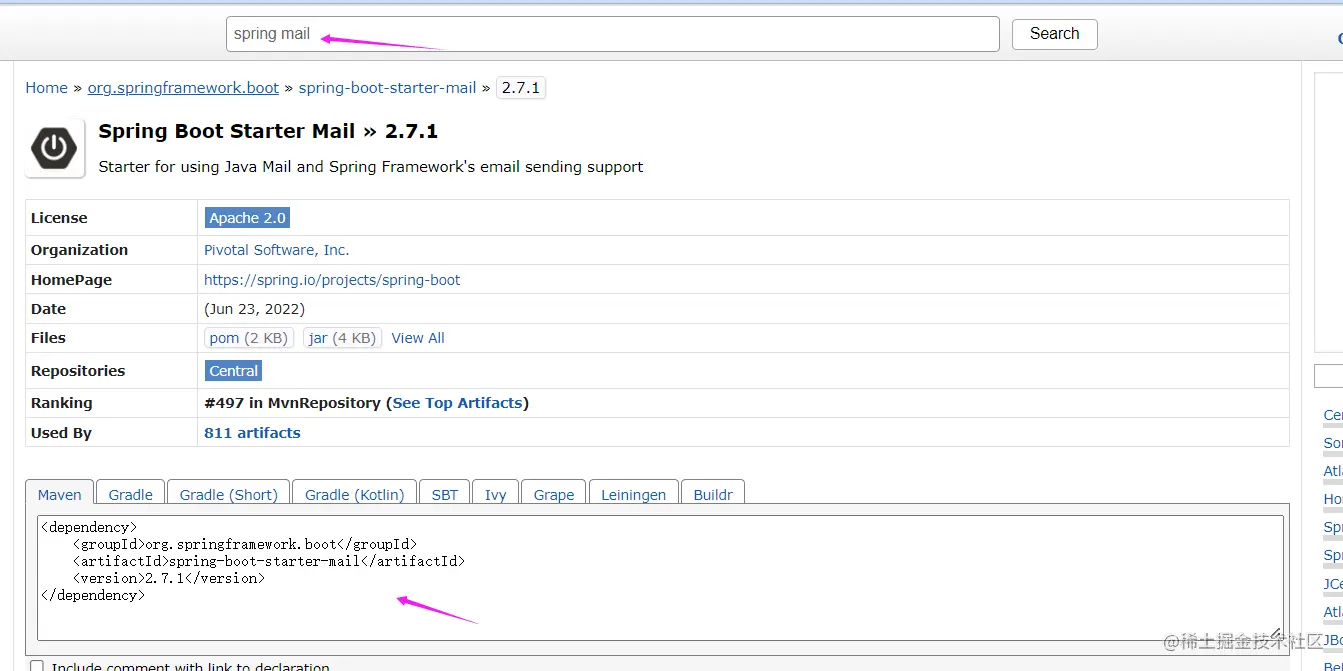Click the groupId line in the dependency snippet
This screenshot has width=1343, height=671.
245,544
